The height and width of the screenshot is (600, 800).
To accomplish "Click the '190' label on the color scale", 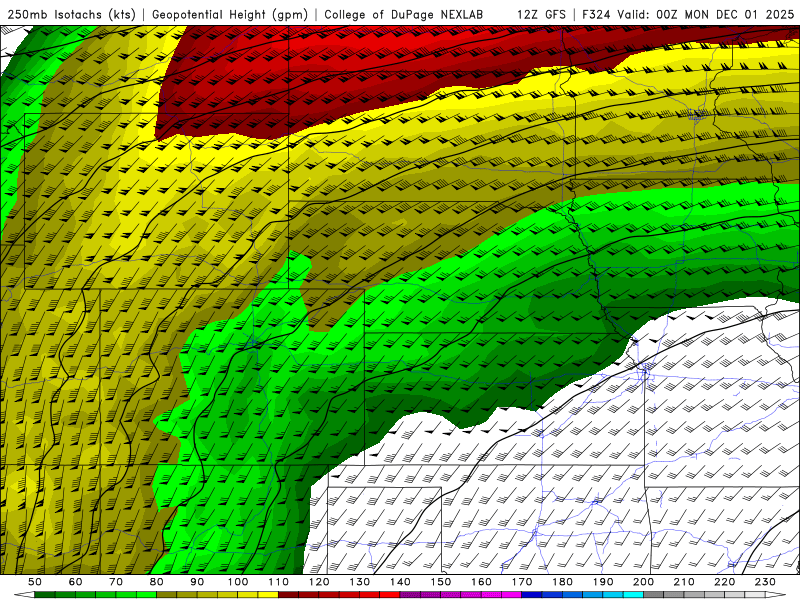I will tap(603, 582).
